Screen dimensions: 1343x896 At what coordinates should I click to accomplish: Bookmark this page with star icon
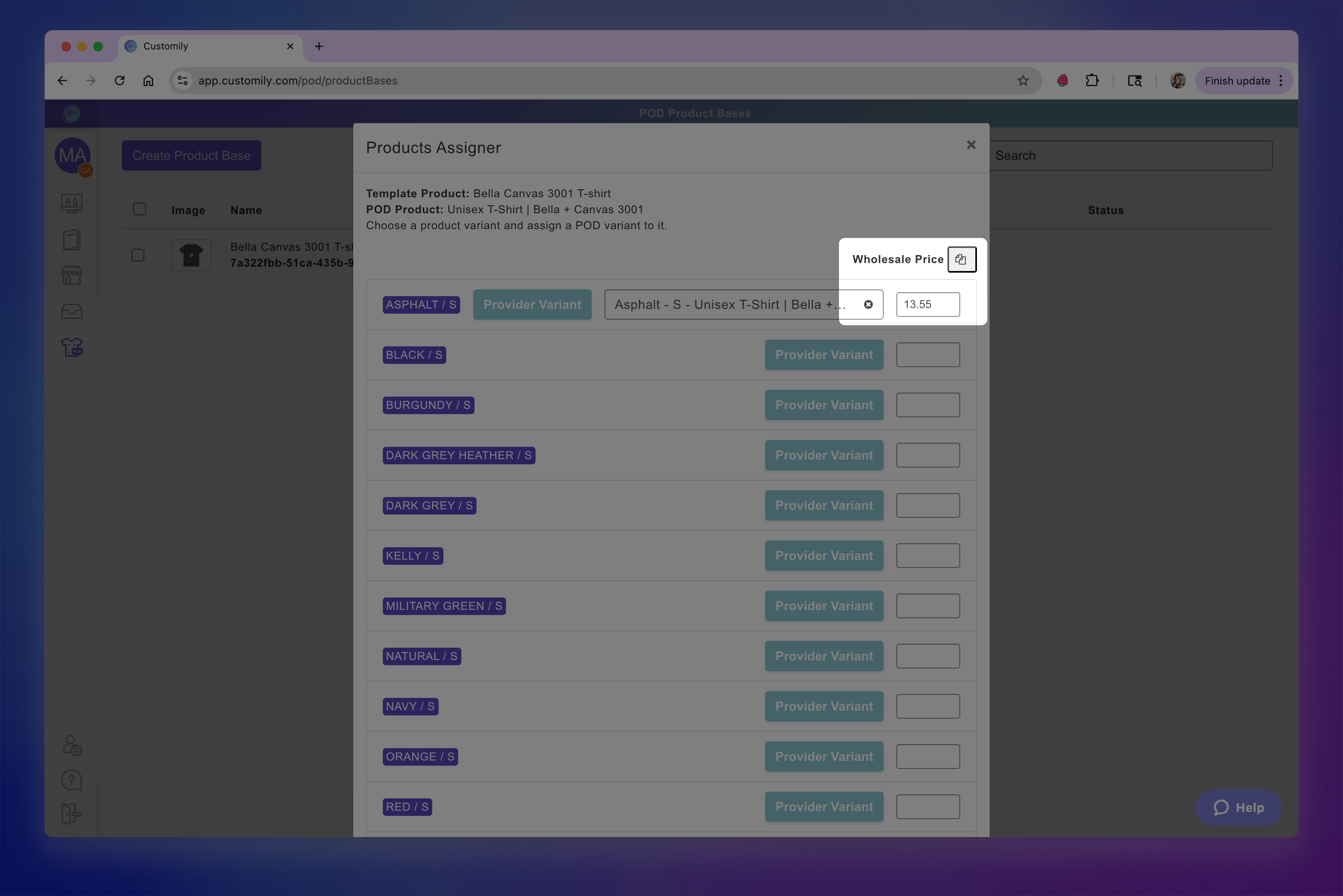coord(1023,81)
